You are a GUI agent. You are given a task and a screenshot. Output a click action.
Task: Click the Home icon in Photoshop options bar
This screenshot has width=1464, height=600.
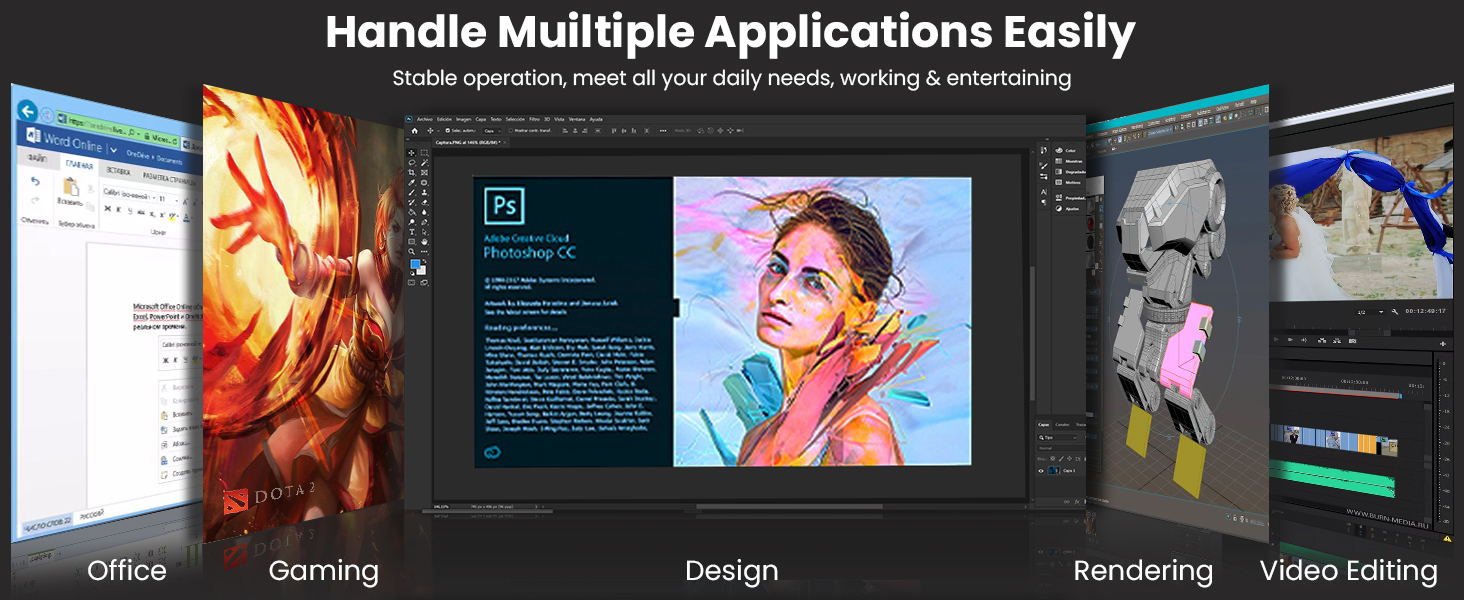[x=415, y=131]
